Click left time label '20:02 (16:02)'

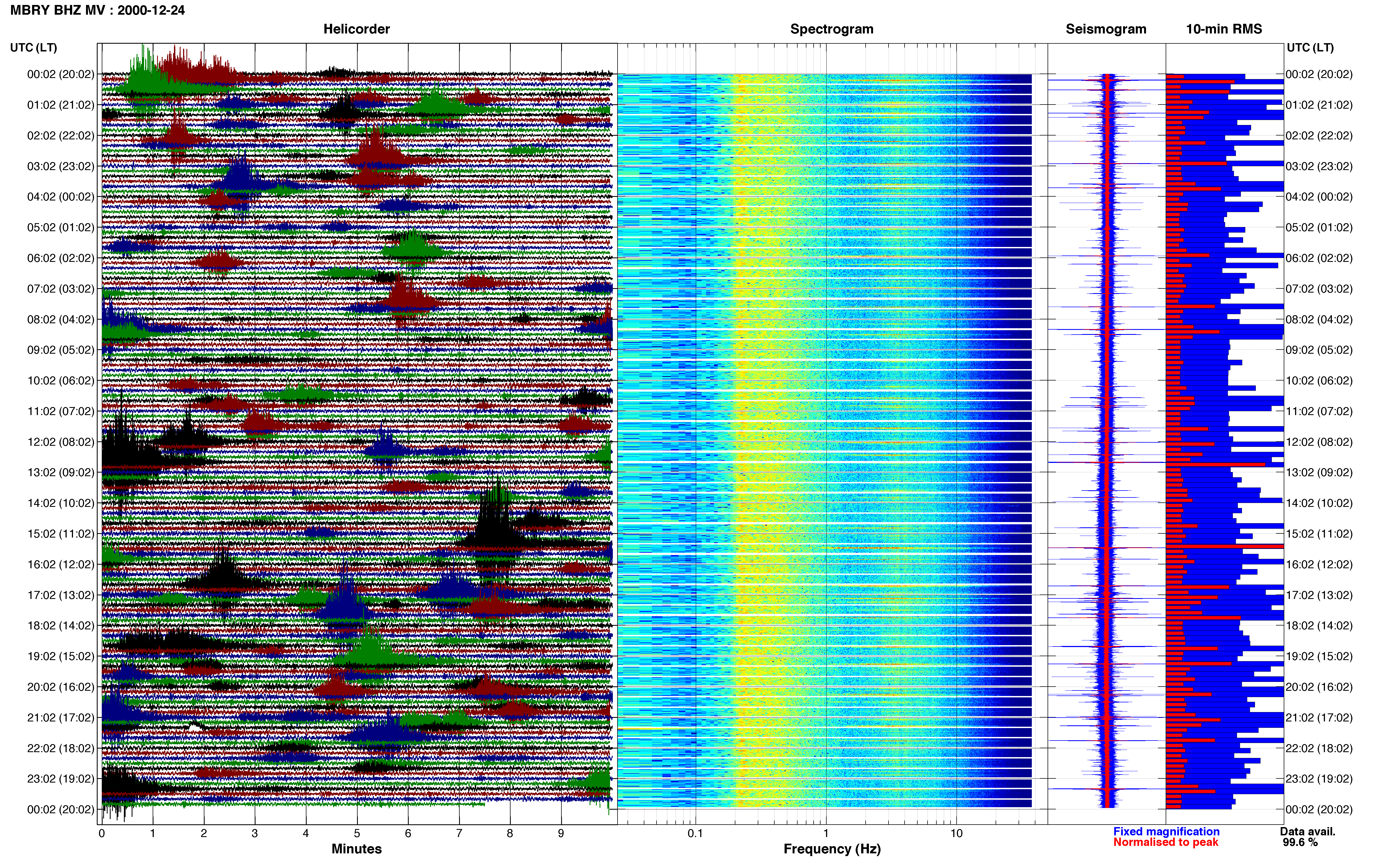[x=61, y=687]
